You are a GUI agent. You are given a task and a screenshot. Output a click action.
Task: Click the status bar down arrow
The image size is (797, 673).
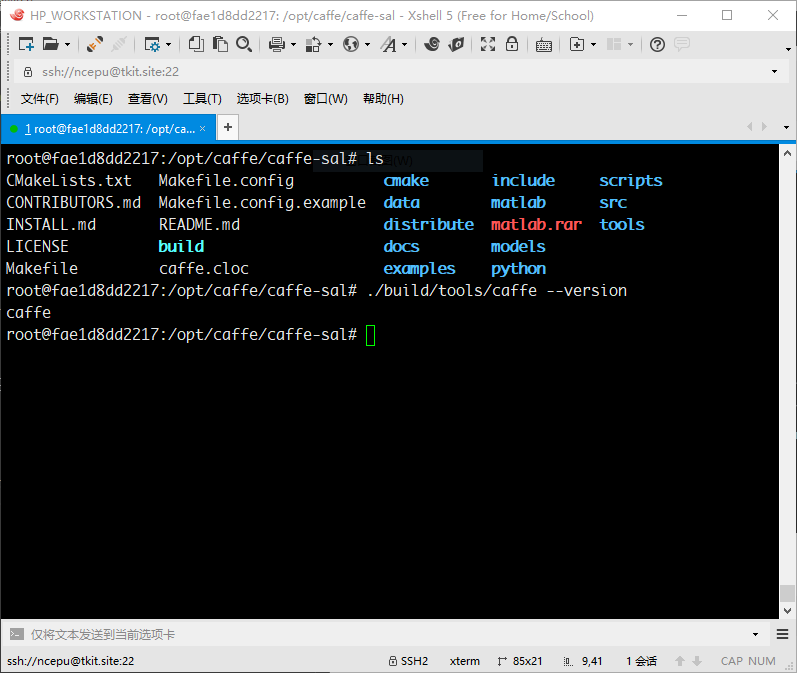(697, 661)
